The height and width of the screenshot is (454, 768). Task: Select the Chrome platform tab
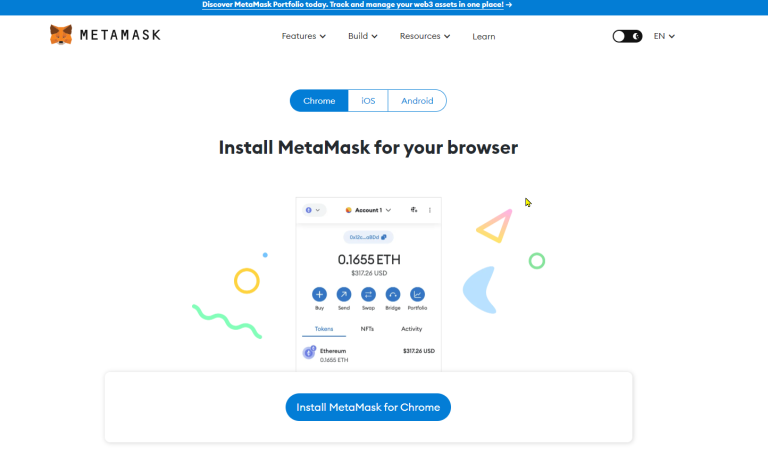pos(319,100)
